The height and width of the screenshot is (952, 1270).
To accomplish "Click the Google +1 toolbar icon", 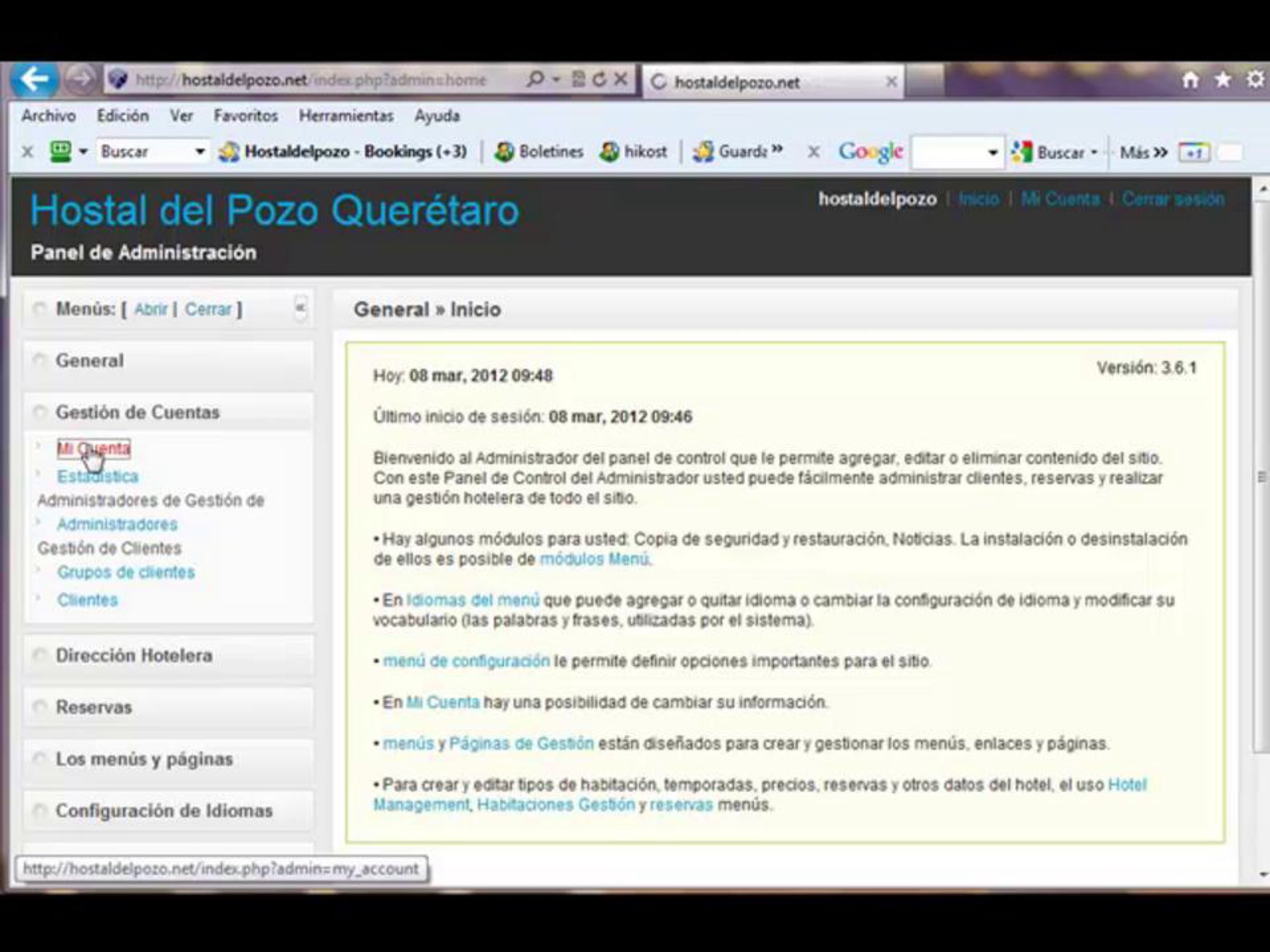I will [x=1194, y=153].
